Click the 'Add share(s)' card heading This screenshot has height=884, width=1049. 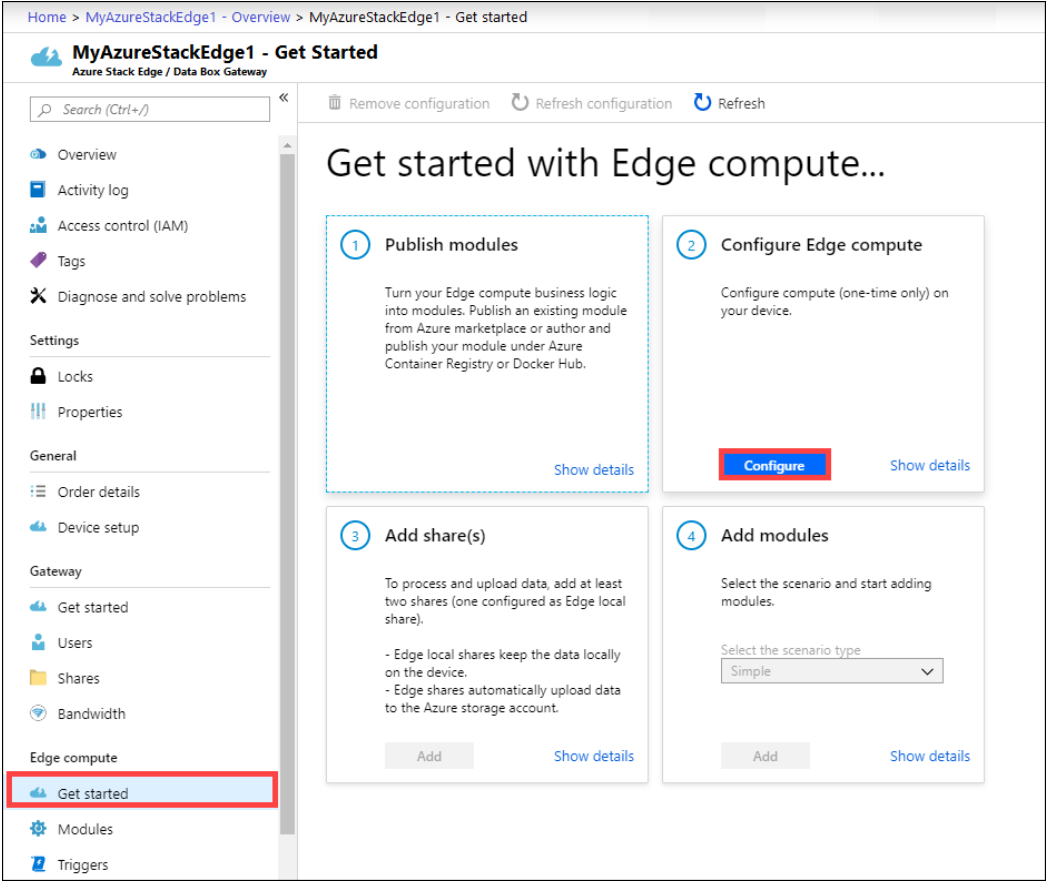point(435,535)
